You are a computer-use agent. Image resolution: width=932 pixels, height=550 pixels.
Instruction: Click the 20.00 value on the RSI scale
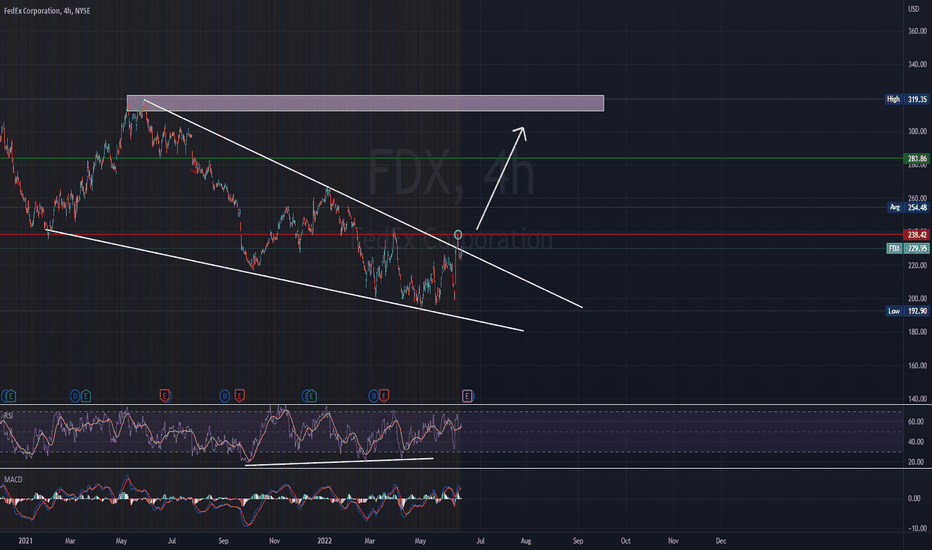(x=916, y=462)
